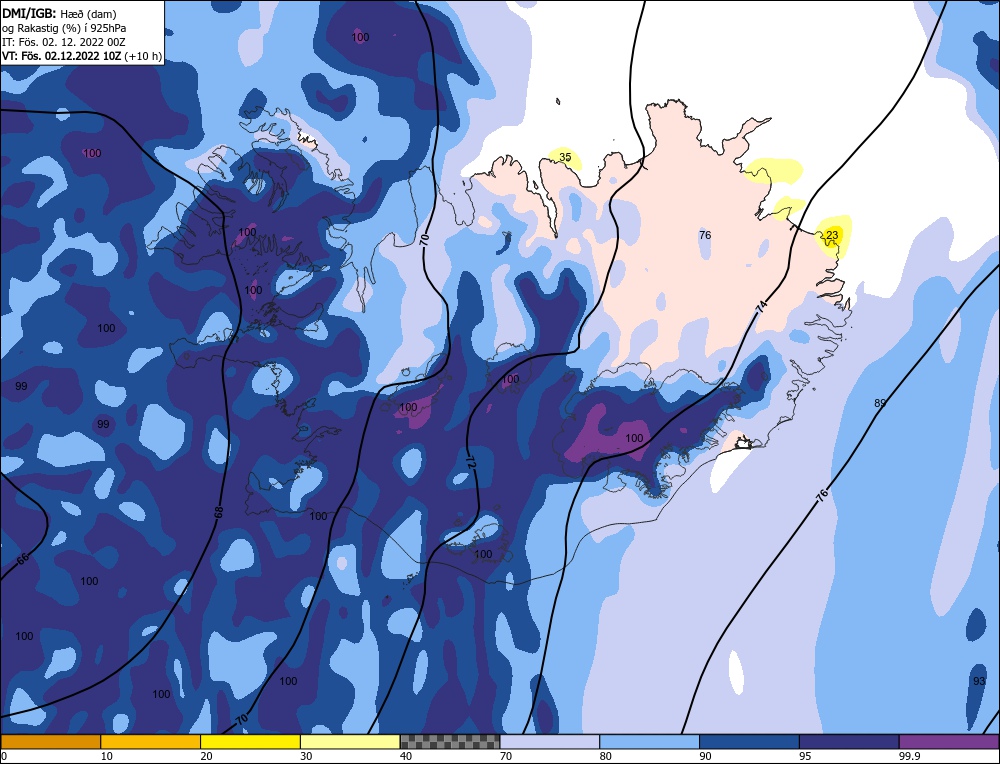This screenshot has width=1000, height=764.
Task: Click the legend tick label '80'
Action: pyautogui.click(x=605, y=756)
